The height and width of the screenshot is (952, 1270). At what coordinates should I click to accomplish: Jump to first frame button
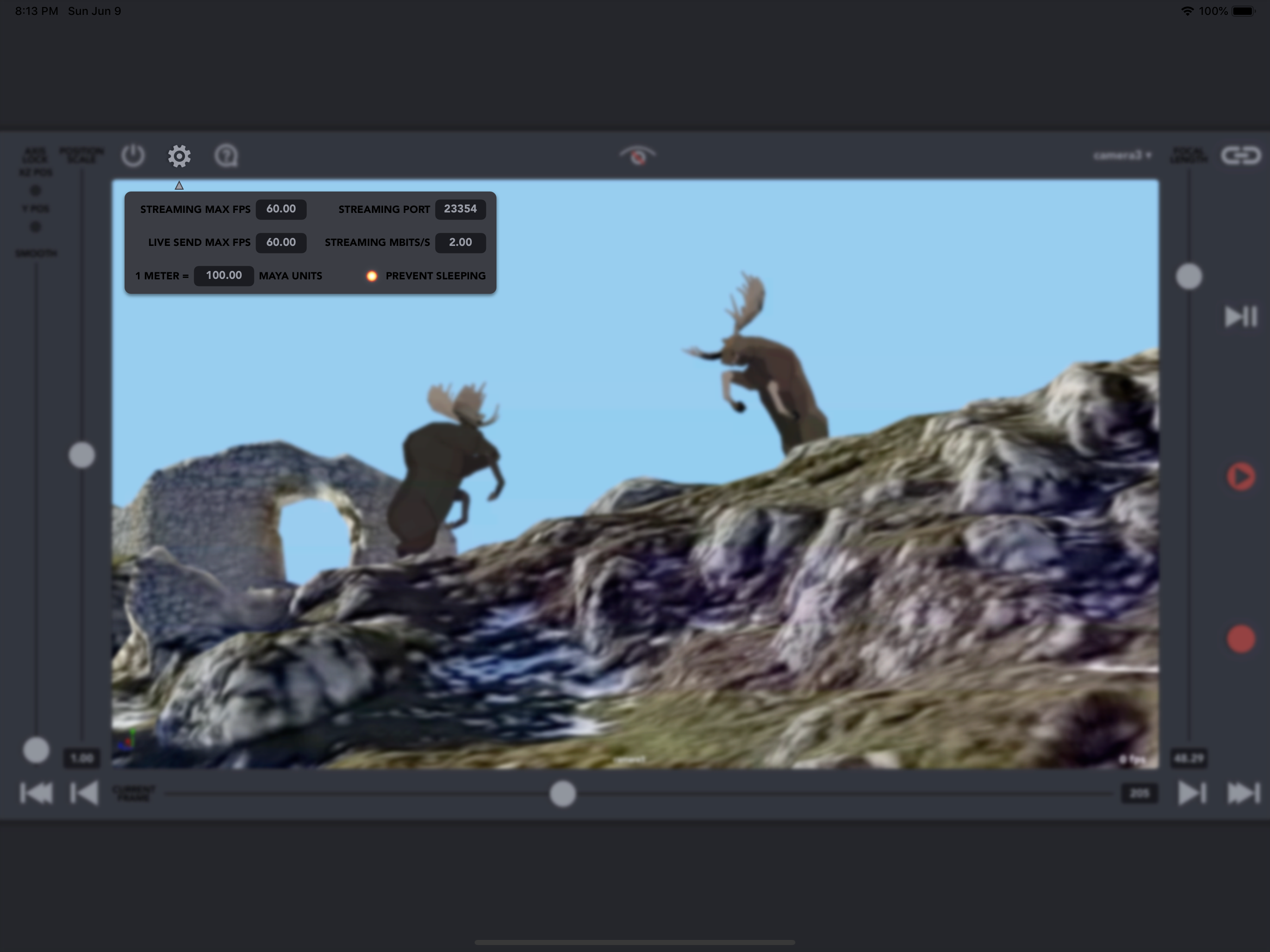click(36, 793)
